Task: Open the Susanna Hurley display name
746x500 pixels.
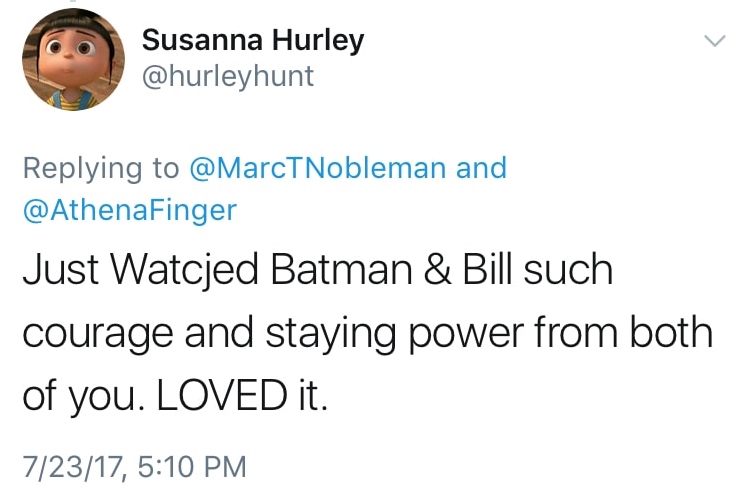Action: coord(252,41)
